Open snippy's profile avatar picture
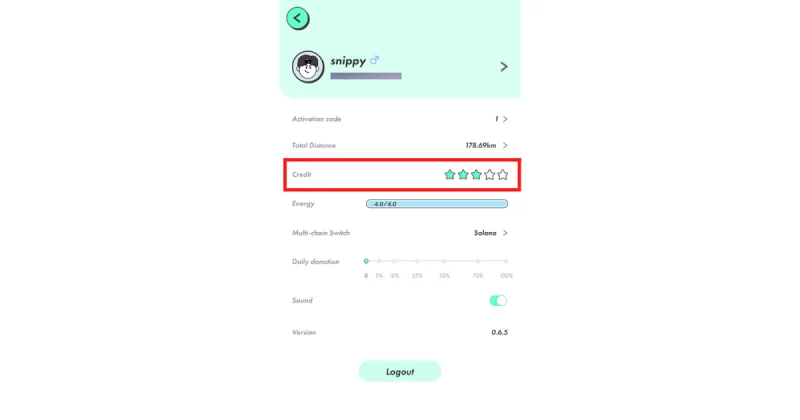Image resolution: width=800 pixels, height=420 pixels. coord(308,67)
